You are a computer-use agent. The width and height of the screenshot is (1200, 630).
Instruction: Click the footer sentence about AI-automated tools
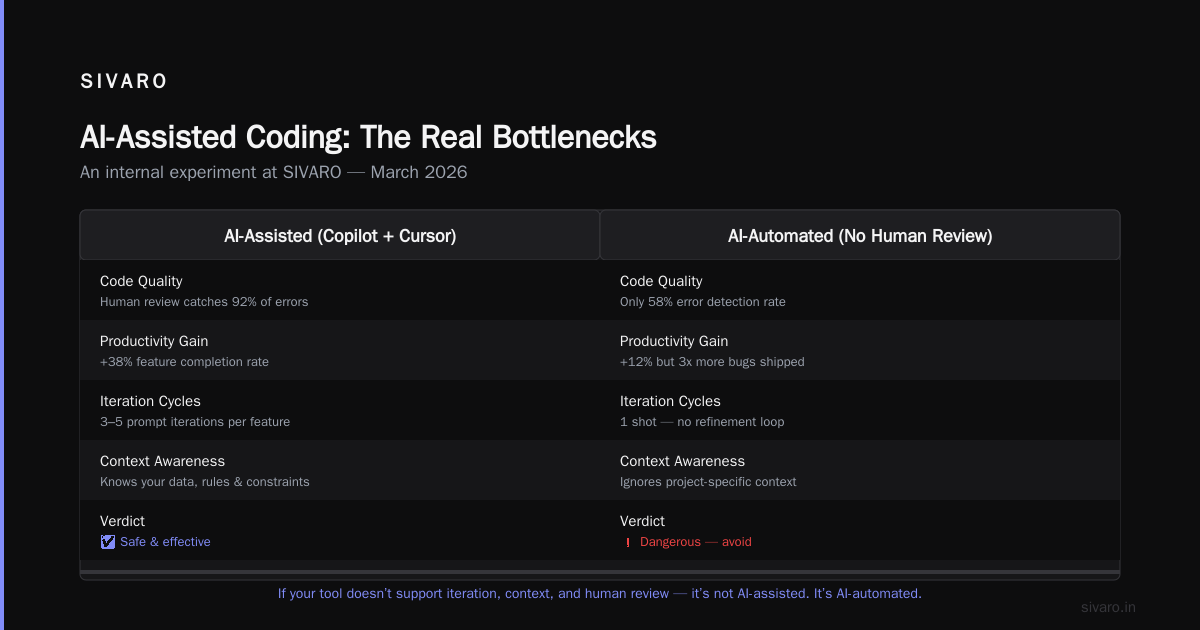pyautogui.click(x=600, y=593)
